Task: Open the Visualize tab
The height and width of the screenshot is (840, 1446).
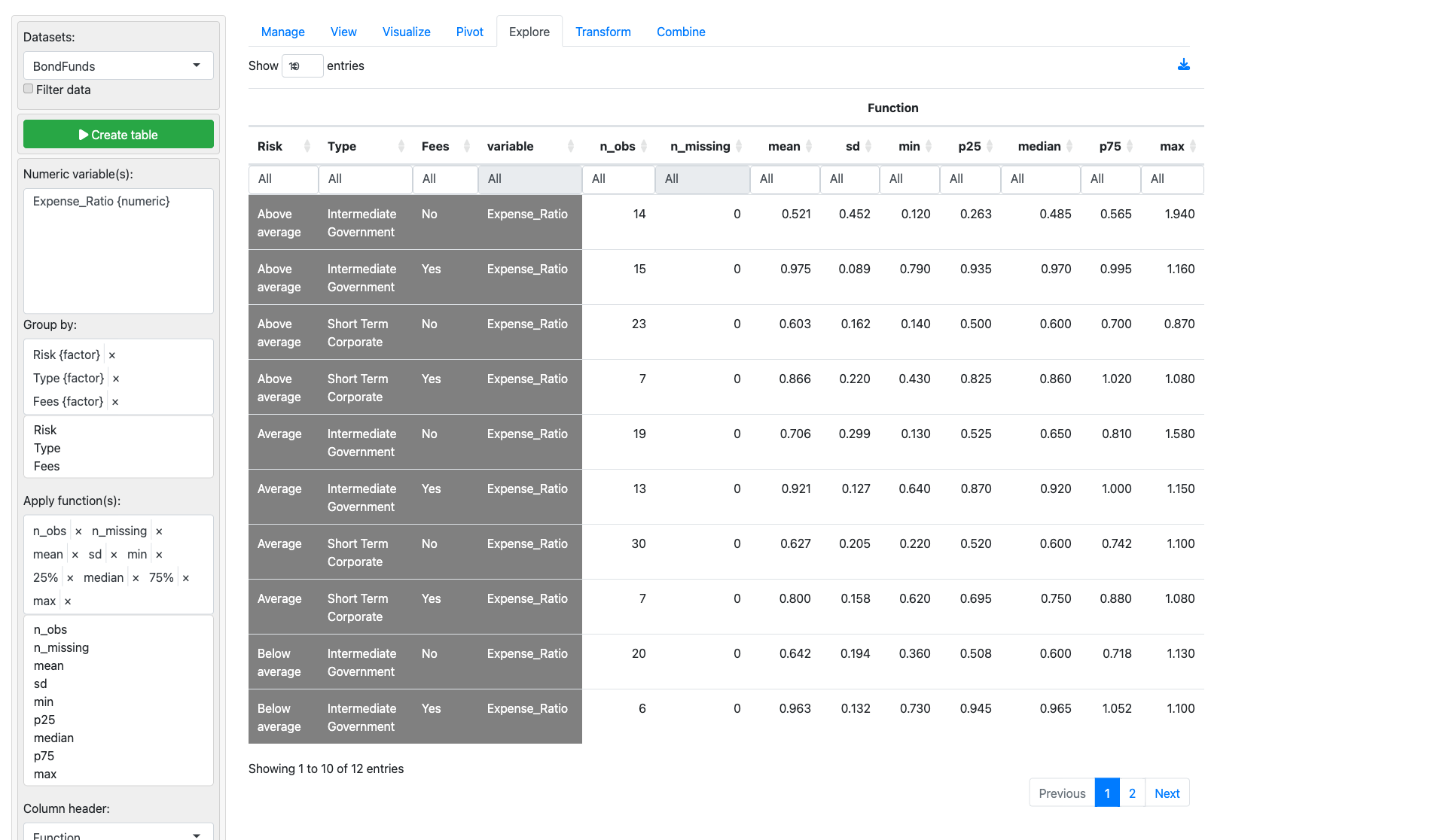Action: (406, 32)
